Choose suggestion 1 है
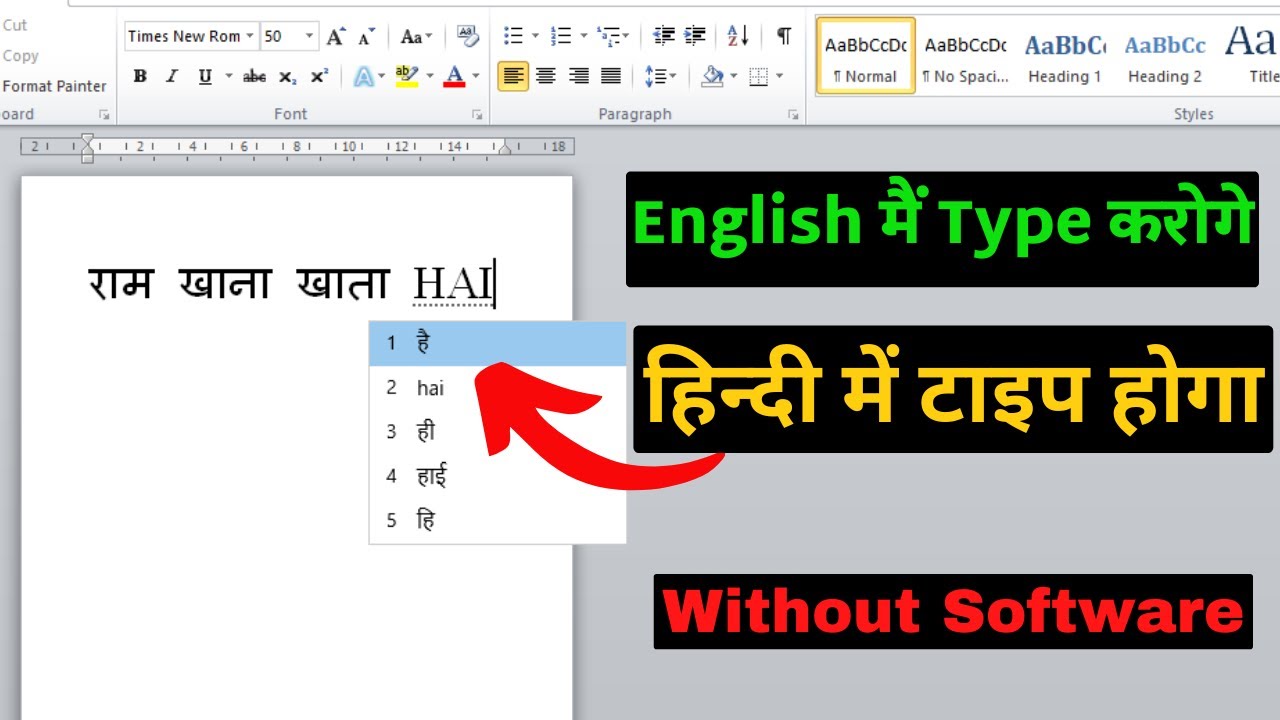This screenshot has width=1280, height=720. click(x=498, y=343)
